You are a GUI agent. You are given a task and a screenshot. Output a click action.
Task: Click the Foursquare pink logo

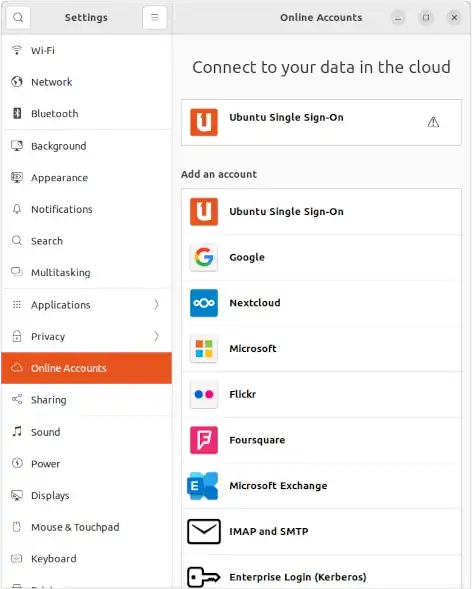click(204, 440)
